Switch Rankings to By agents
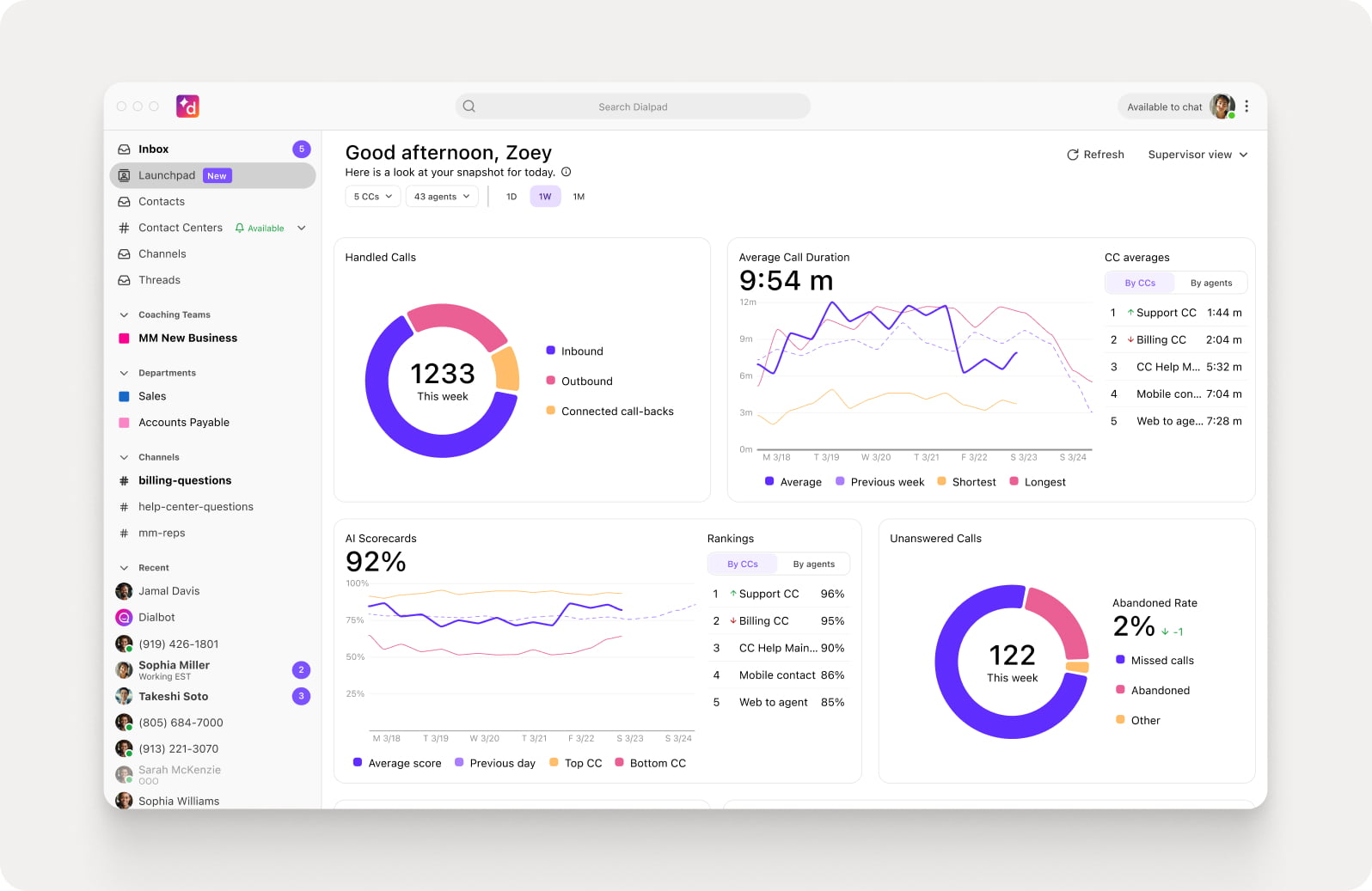 pos(813,565)
